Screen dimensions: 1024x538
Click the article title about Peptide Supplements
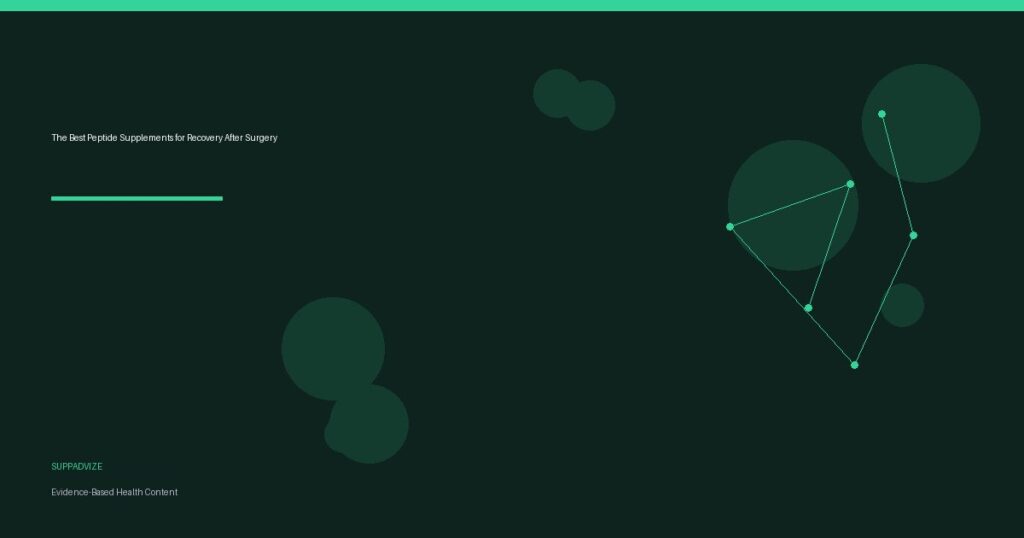point(164,137)
